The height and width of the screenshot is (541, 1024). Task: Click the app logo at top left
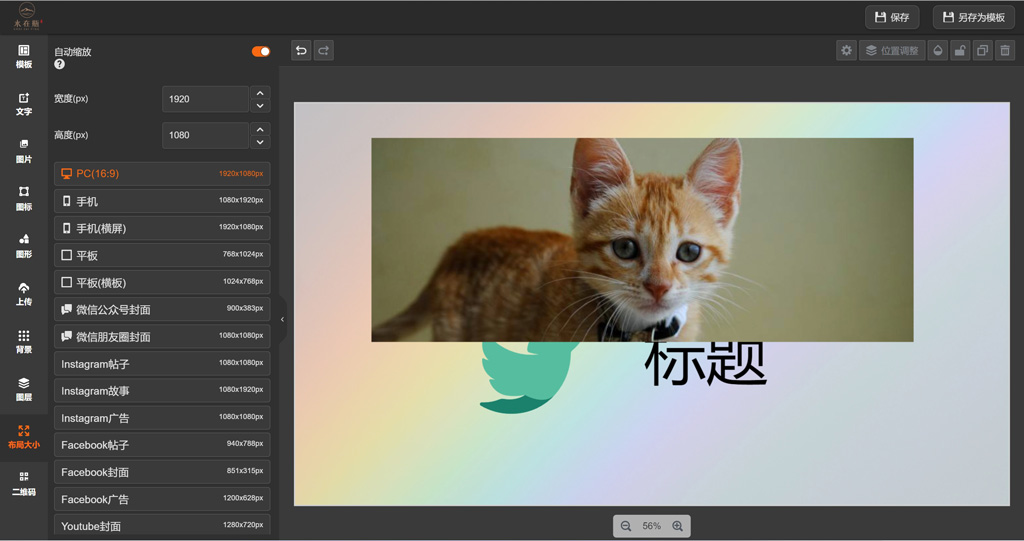[27, 16]
